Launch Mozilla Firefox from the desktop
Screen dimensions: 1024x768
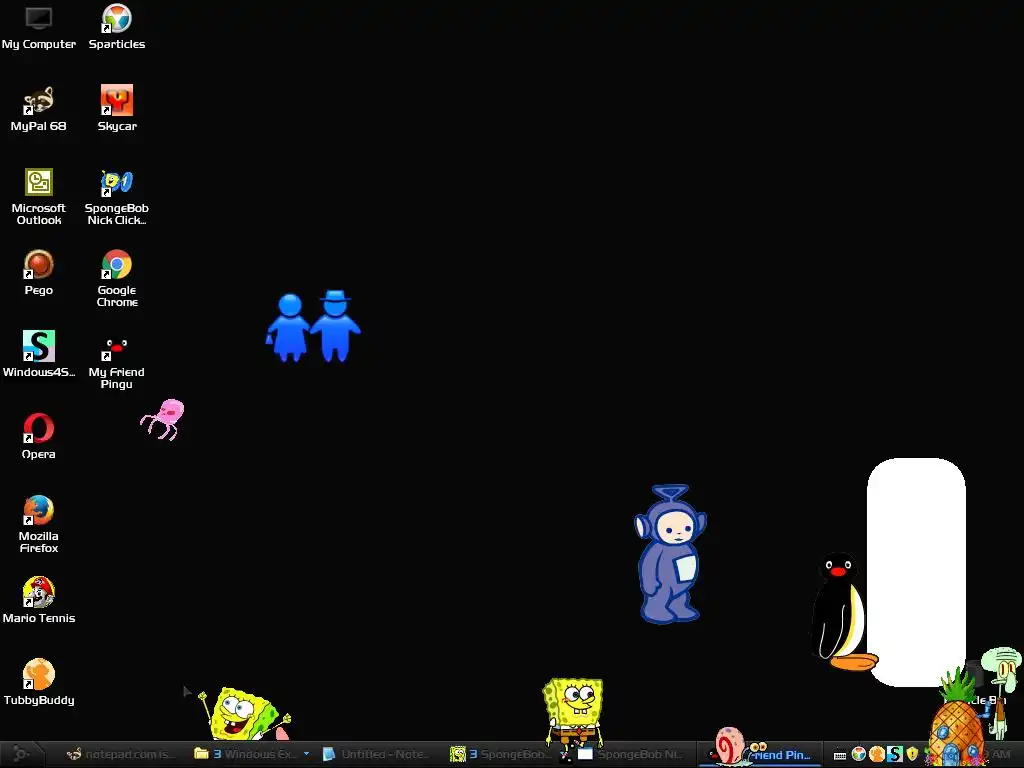[x=39, y=524]
